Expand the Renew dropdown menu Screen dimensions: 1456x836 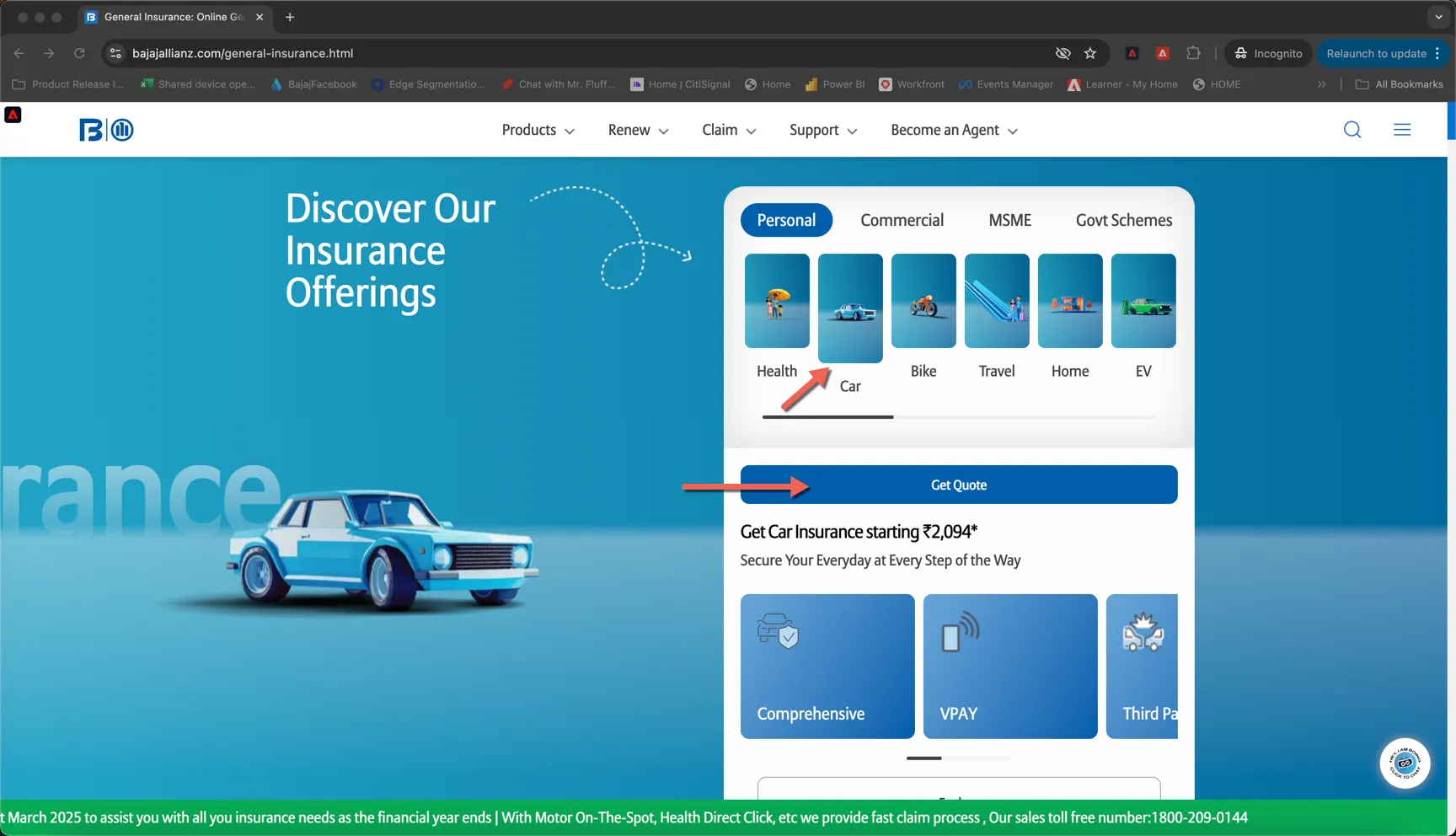tap(639, 130)
